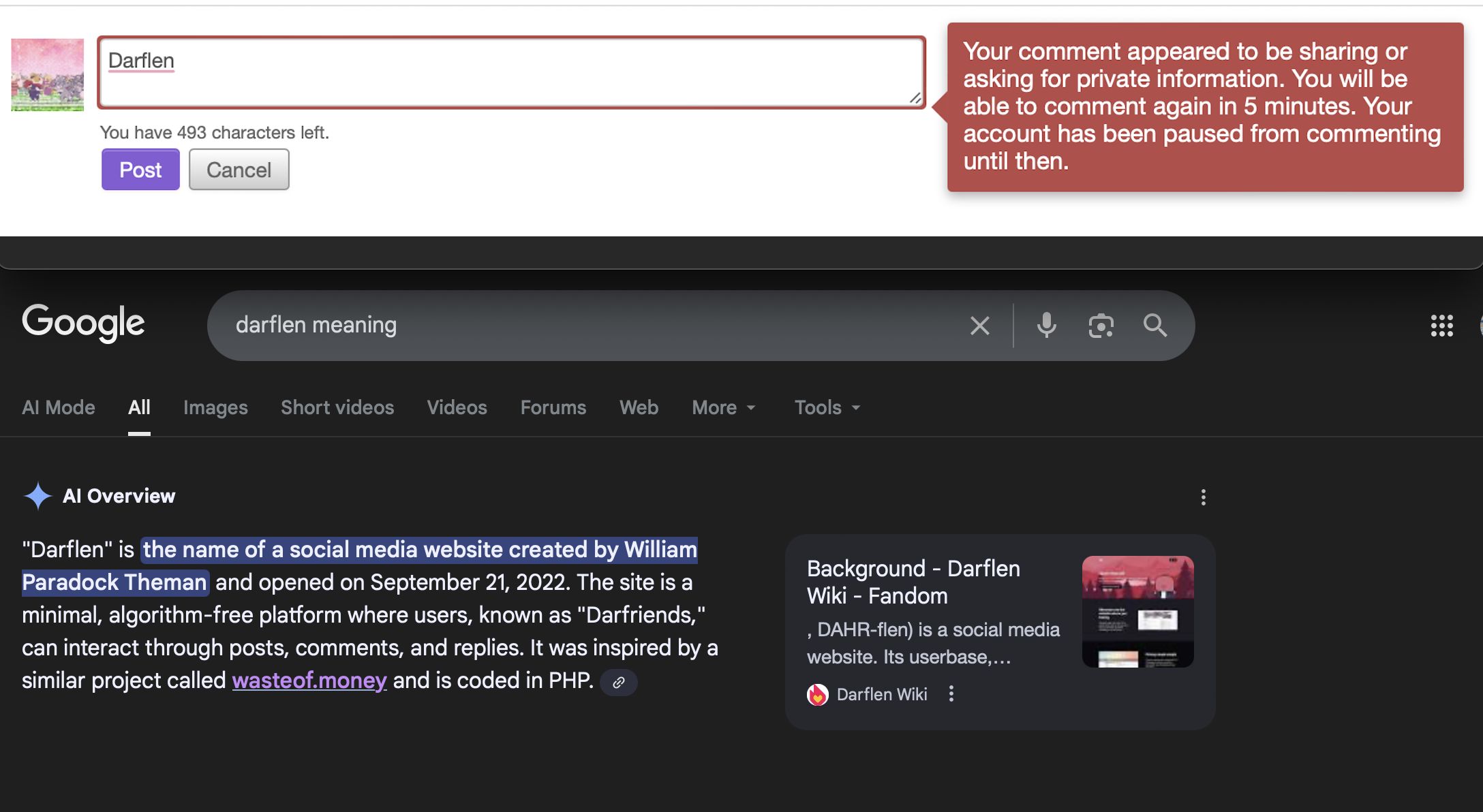
Task: Switch to the AI Mode tab
Action: [59, 407]
